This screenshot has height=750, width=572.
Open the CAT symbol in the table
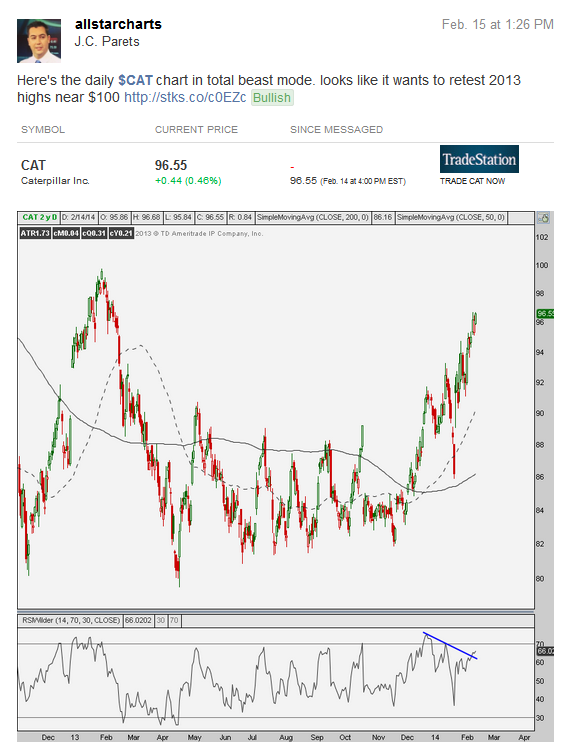pos(33,165)
